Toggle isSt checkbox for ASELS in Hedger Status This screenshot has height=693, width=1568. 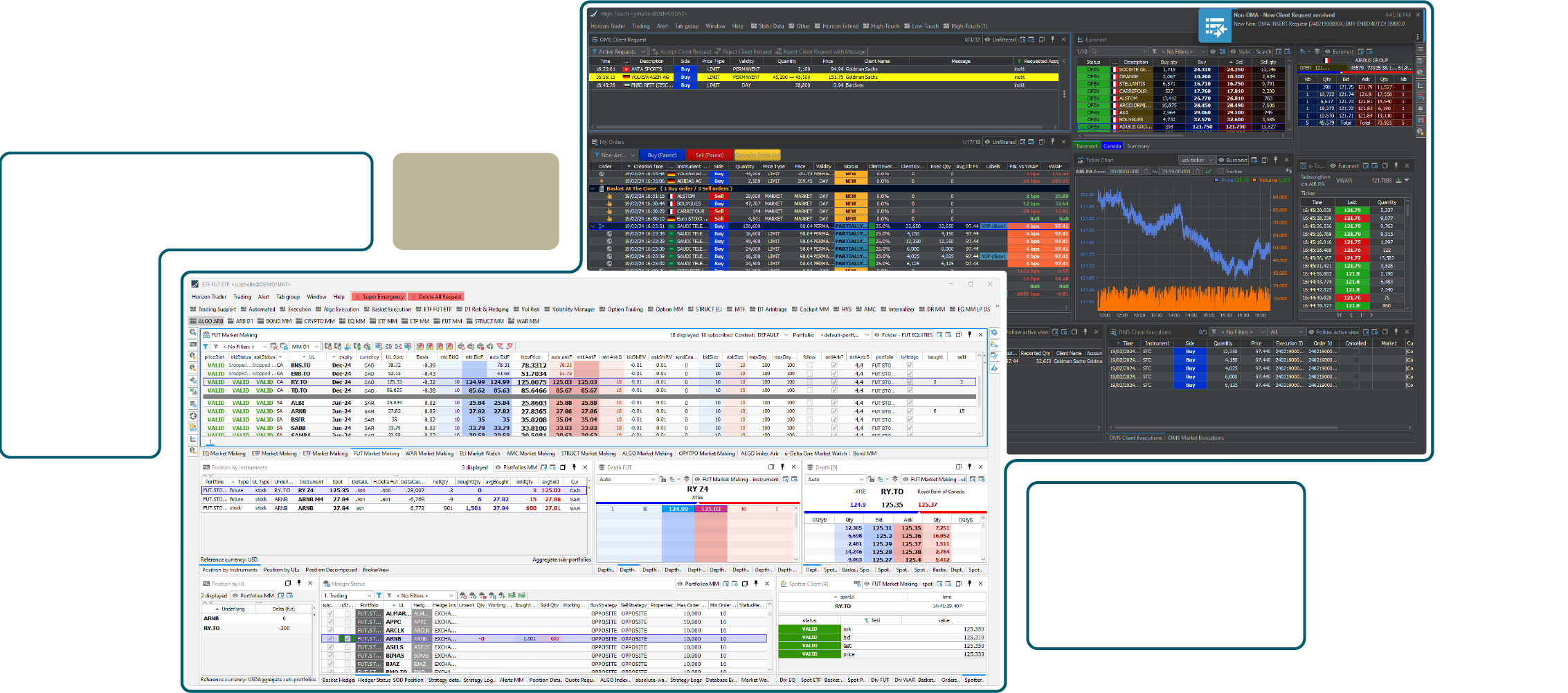pyautogui.click(x=348, y=647)
